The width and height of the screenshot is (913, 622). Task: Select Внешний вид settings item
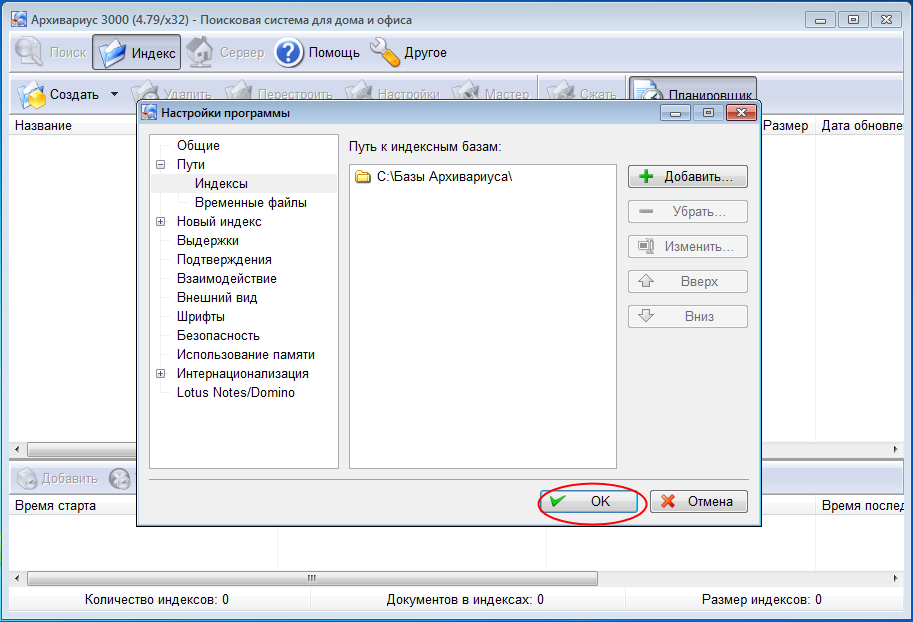click(x=217, y=297)
